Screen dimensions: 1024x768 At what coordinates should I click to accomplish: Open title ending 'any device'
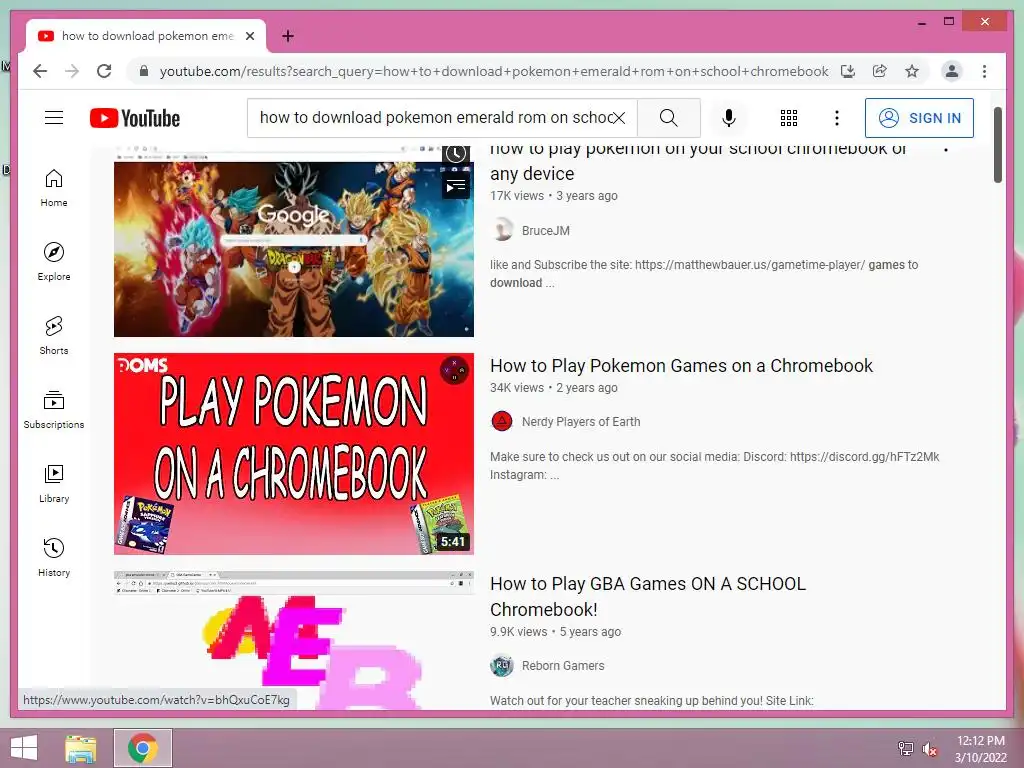point(699,161)
